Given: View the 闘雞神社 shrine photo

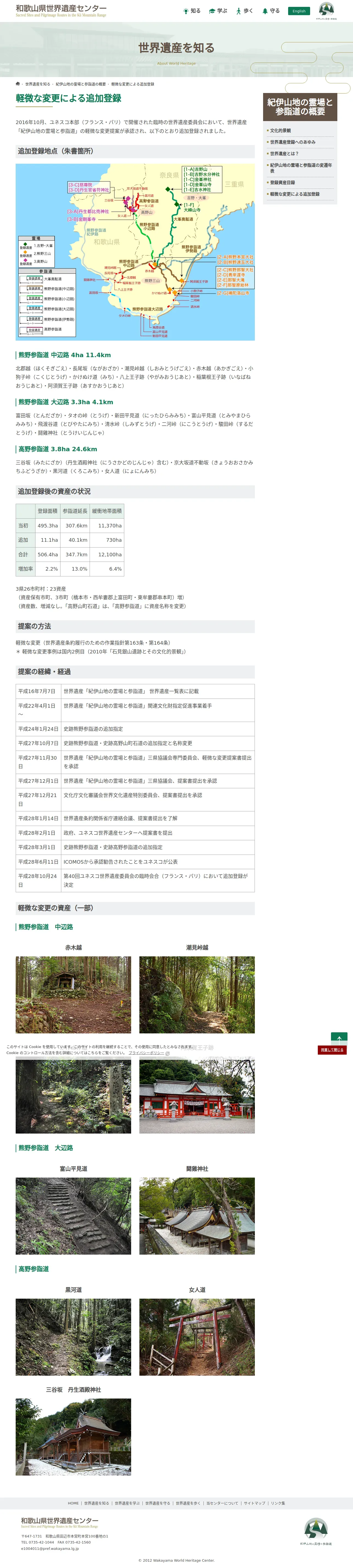Looking at the screenshot, I should (197, 1216).
